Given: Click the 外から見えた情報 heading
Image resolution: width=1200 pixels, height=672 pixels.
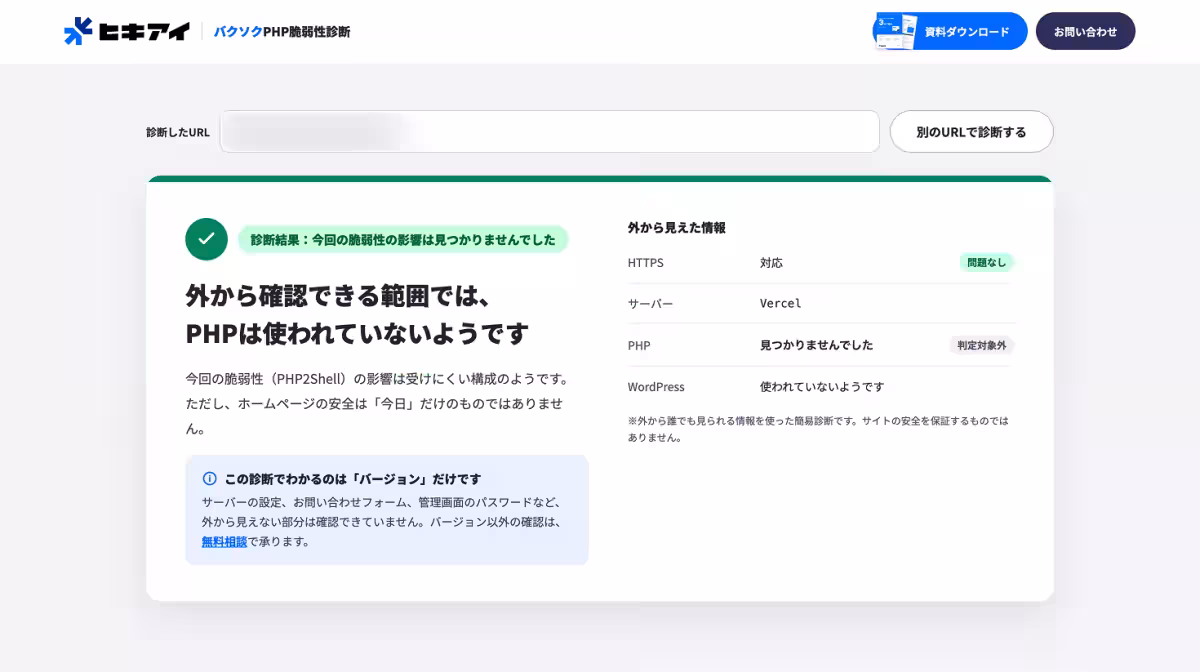Looking at the screenshot, I should pyautogui.click(x=677, y=228).
